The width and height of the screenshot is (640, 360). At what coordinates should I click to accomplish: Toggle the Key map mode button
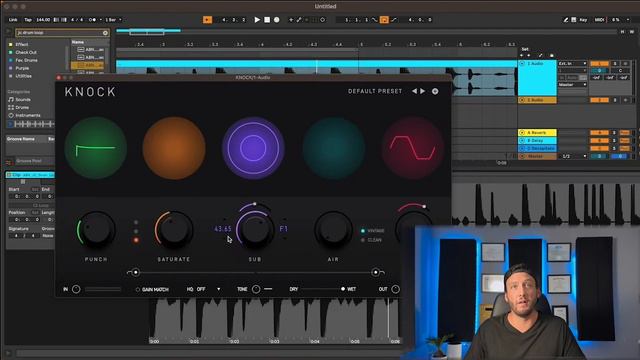(583, 20)
